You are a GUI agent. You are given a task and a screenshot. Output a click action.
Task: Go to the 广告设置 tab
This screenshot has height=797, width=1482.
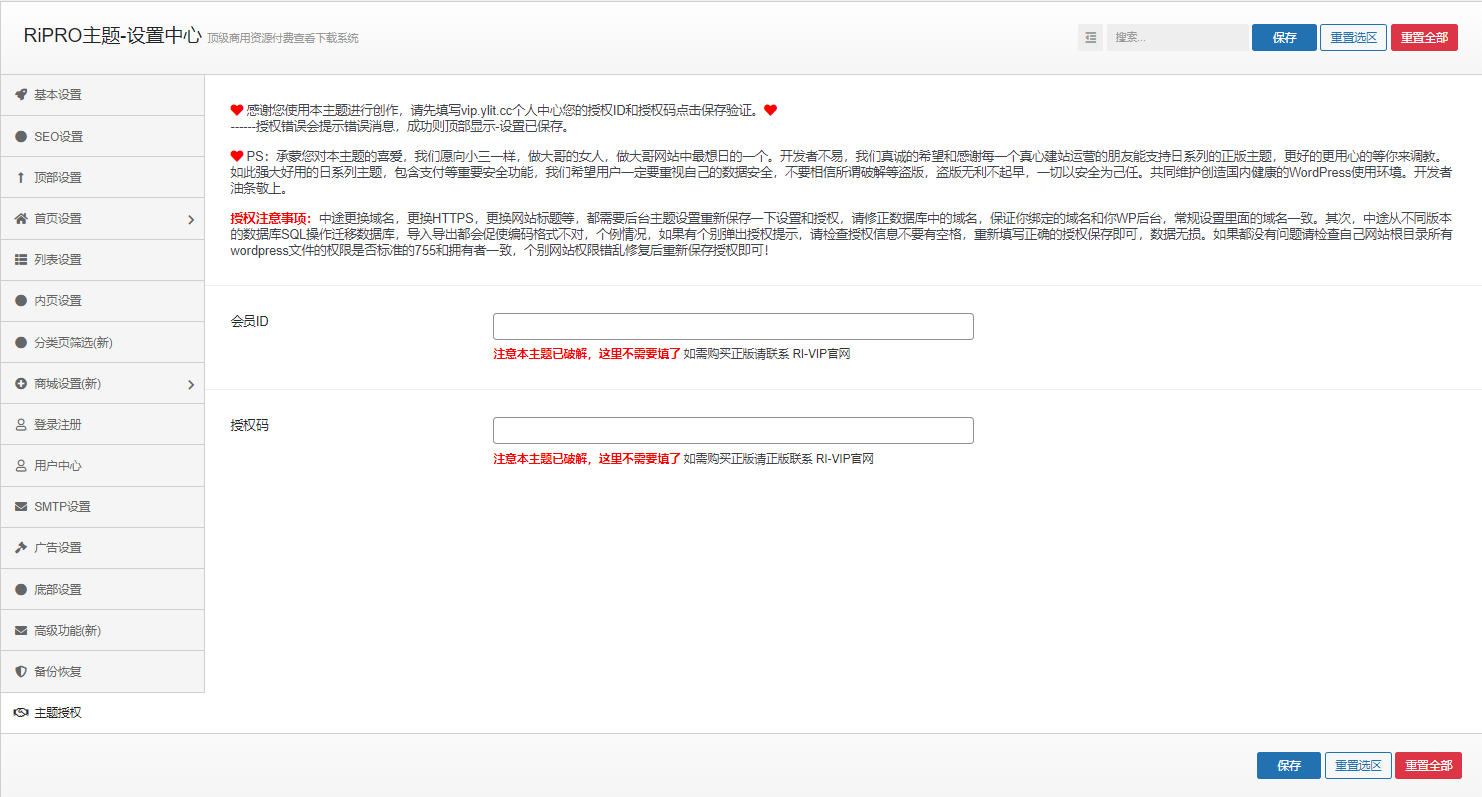click(x=102, y=547)
